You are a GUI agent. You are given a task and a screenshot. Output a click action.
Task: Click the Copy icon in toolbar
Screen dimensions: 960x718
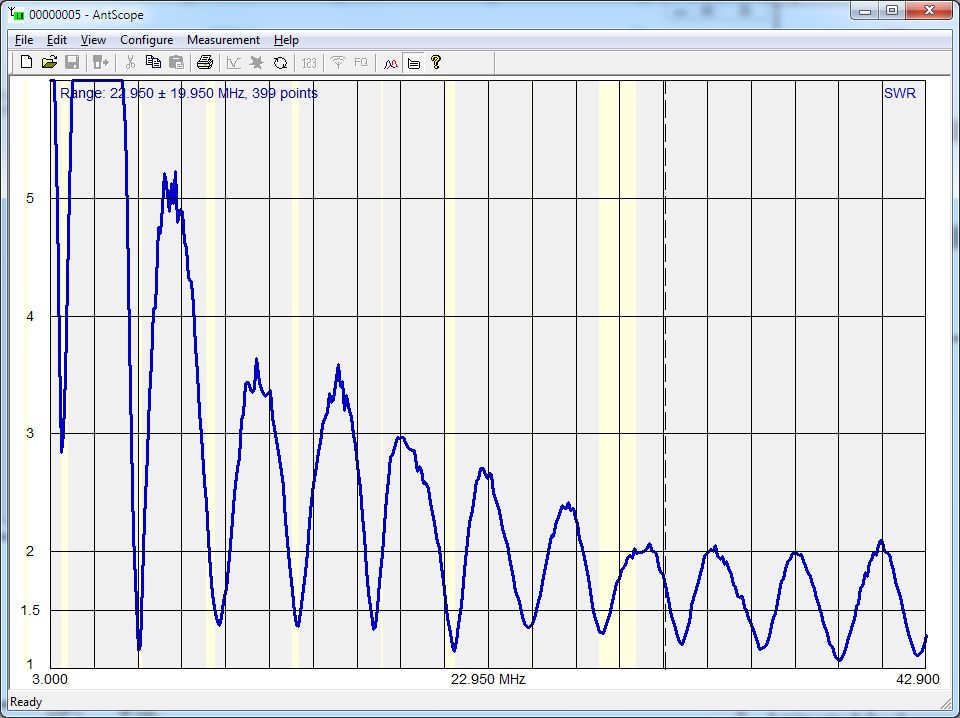153,63
